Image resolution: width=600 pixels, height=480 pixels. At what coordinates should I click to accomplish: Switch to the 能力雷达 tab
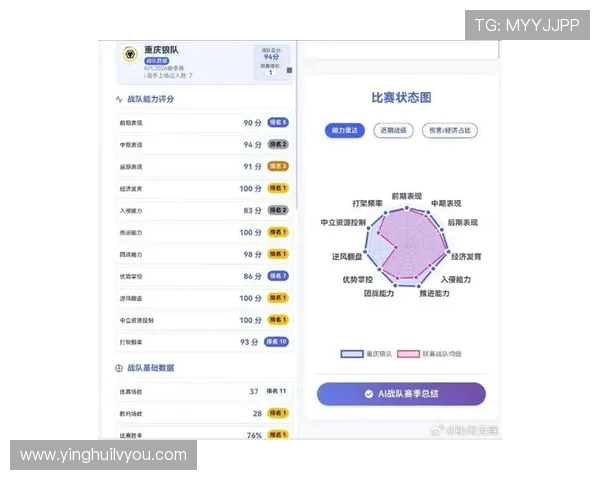pos(345,131)
